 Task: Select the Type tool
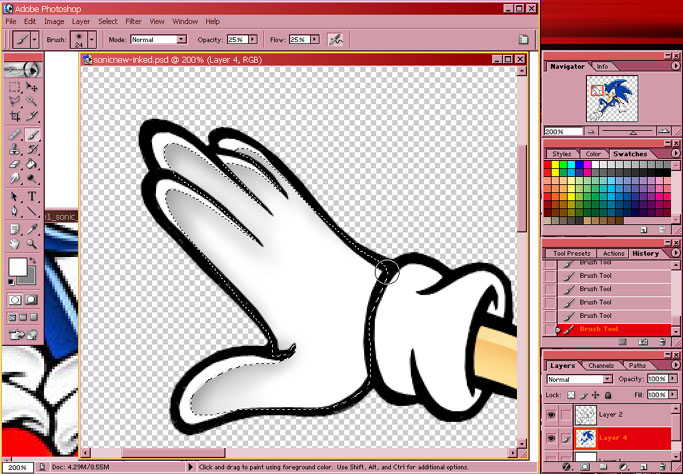tap(31, 197)
